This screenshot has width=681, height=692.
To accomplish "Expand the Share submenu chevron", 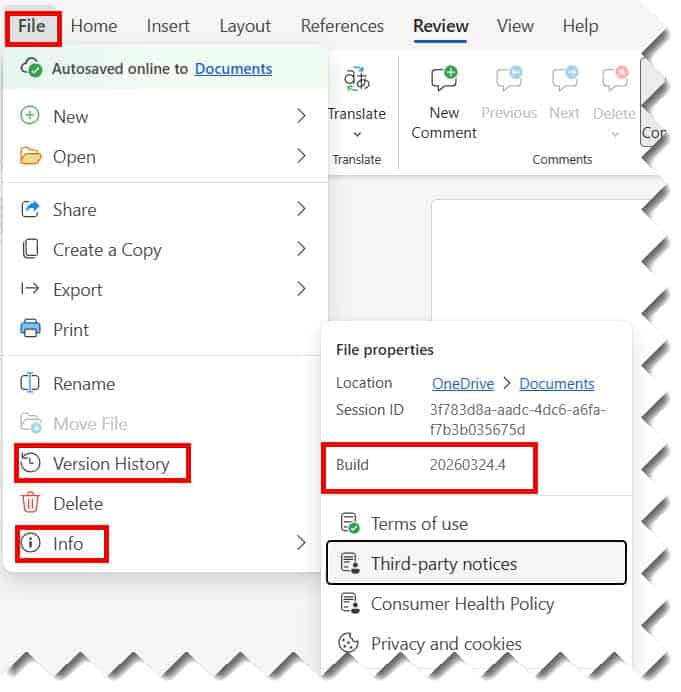I will (301, 209).
